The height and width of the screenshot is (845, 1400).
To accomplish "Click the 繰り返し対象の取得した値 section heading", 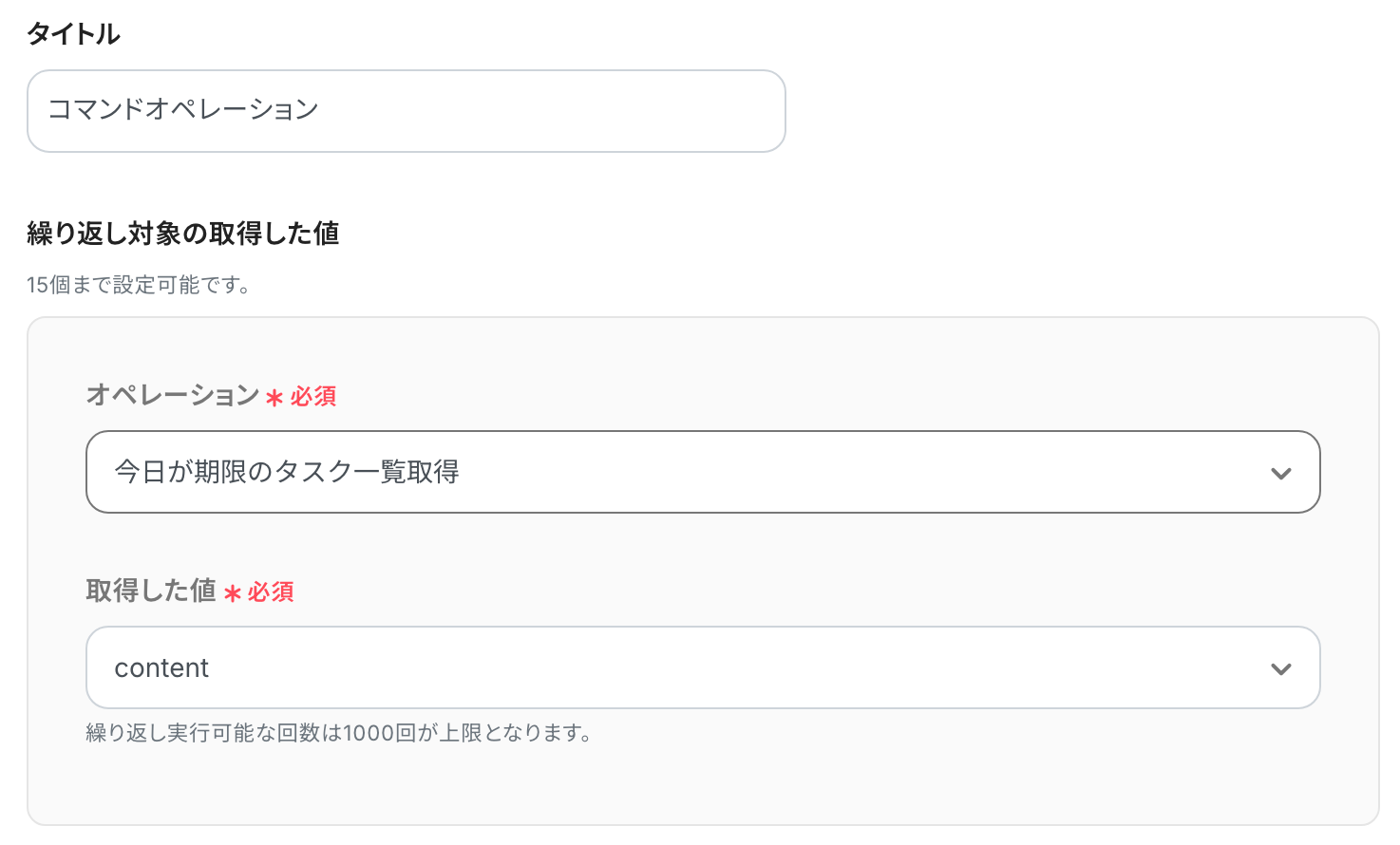I will pyautogui.click(x=183, y=234).
